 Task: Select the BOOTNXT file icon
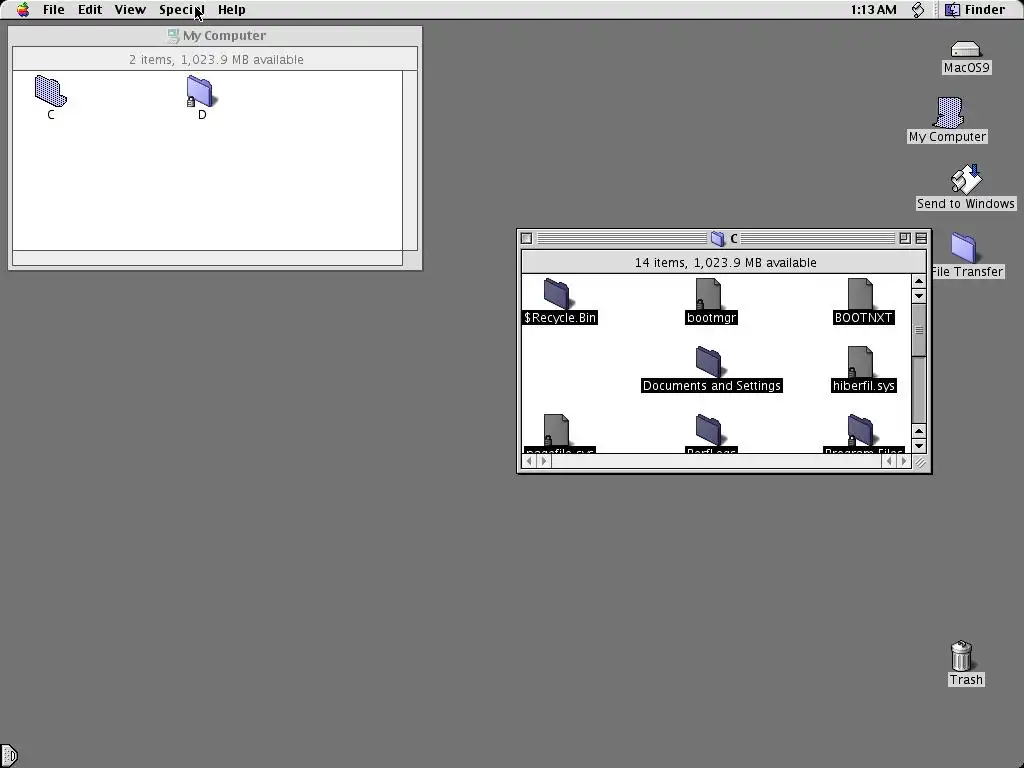860,294
